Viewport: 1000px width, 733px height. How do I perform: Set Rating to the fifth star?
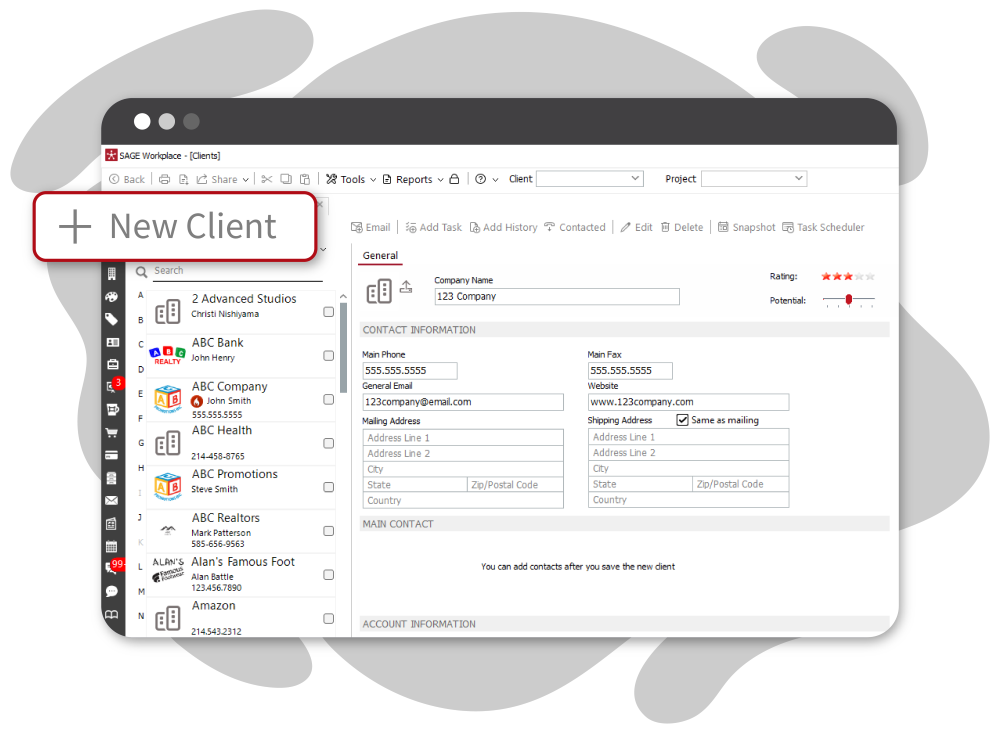[x=871, y=277]
